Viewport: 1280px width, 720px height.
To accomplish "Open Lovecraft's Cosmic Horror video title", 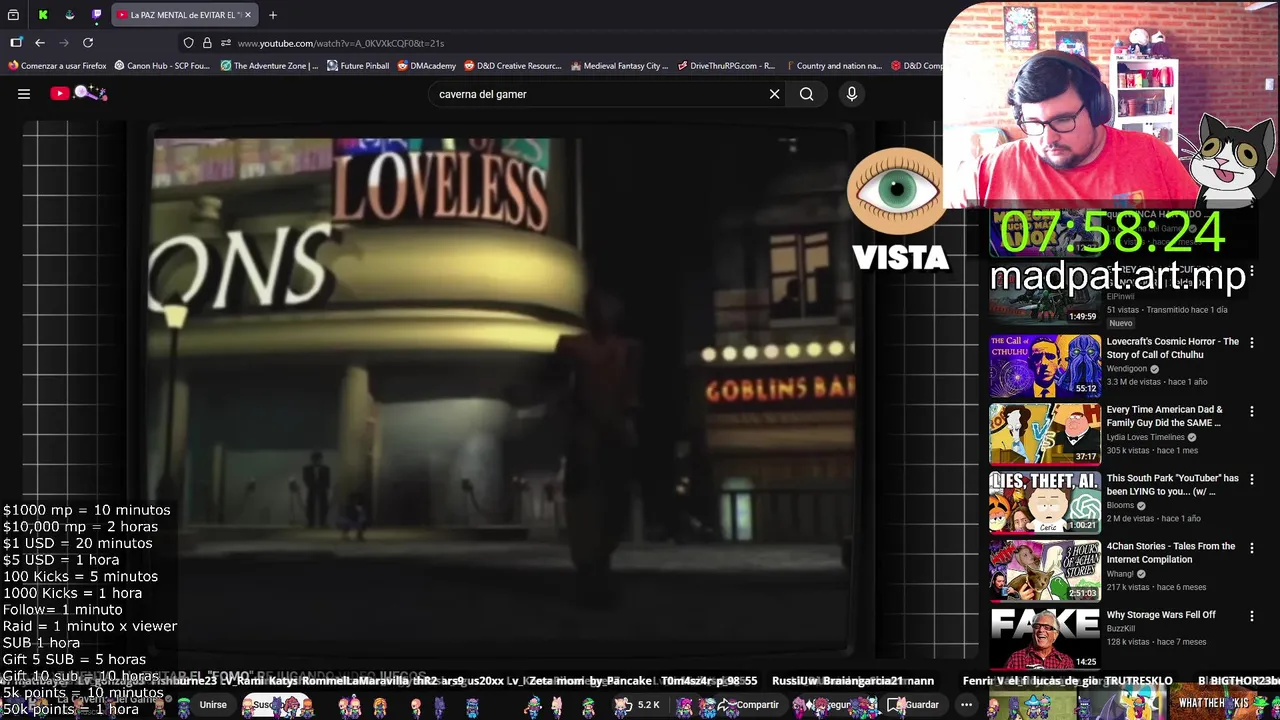I will [1172, 348].
